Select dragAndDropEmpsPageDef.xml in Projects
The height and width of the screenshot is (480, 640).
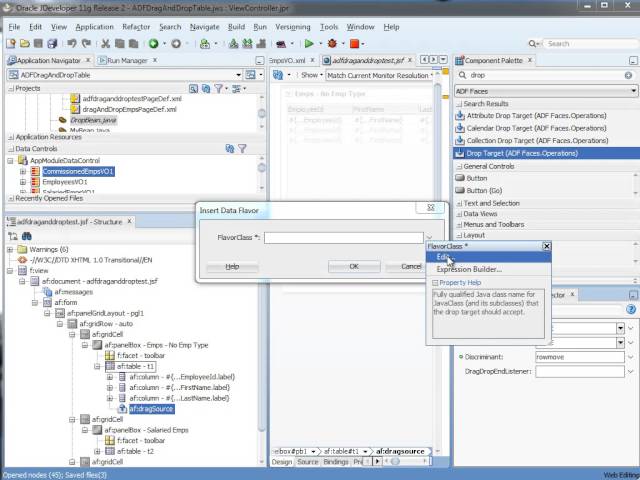tap(129, 109)
